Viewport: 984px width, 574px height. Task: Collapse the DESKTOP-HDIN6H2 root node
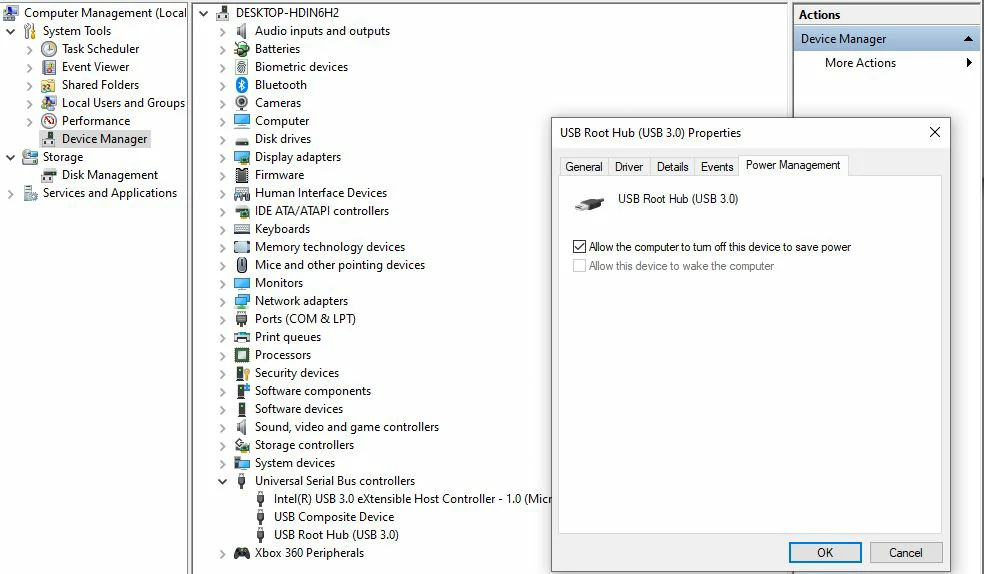click(203, 13)
